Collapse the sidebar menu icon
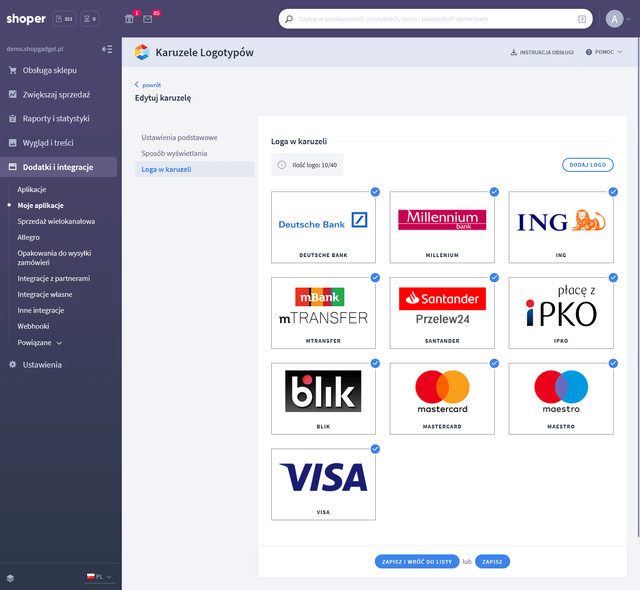This screenshot has height=590, width=640. tap(107, 49)
